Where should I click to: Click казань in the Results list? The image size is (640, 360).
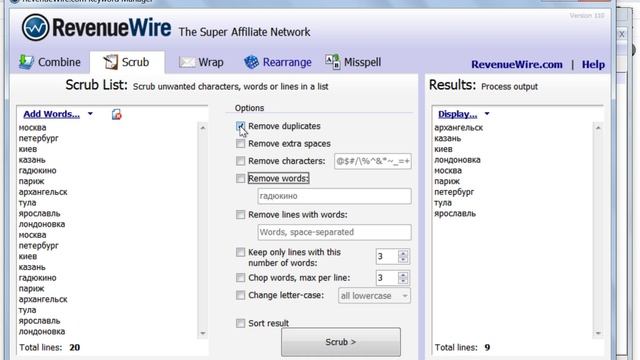tap(447, 138)
